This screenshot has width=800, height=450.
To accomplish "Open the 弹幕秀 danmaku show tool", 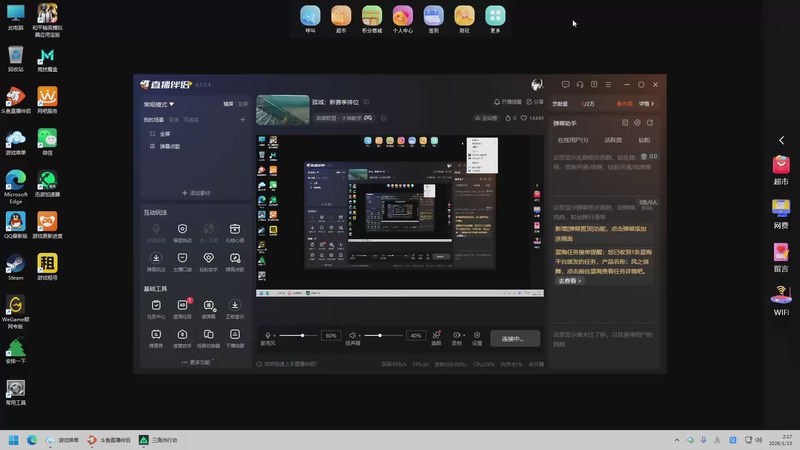I will click(156, 338).
